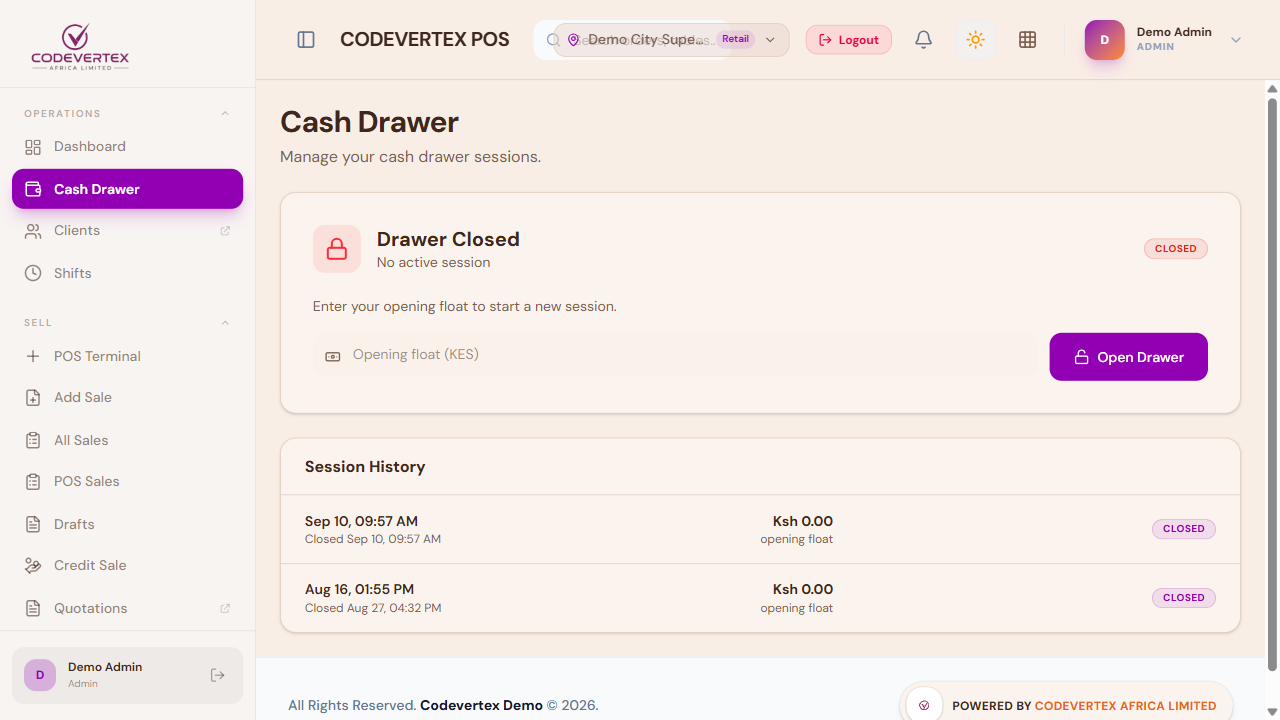
Task: Open the notifications bell
Action: pyautogui.click(x=924, y=40)
